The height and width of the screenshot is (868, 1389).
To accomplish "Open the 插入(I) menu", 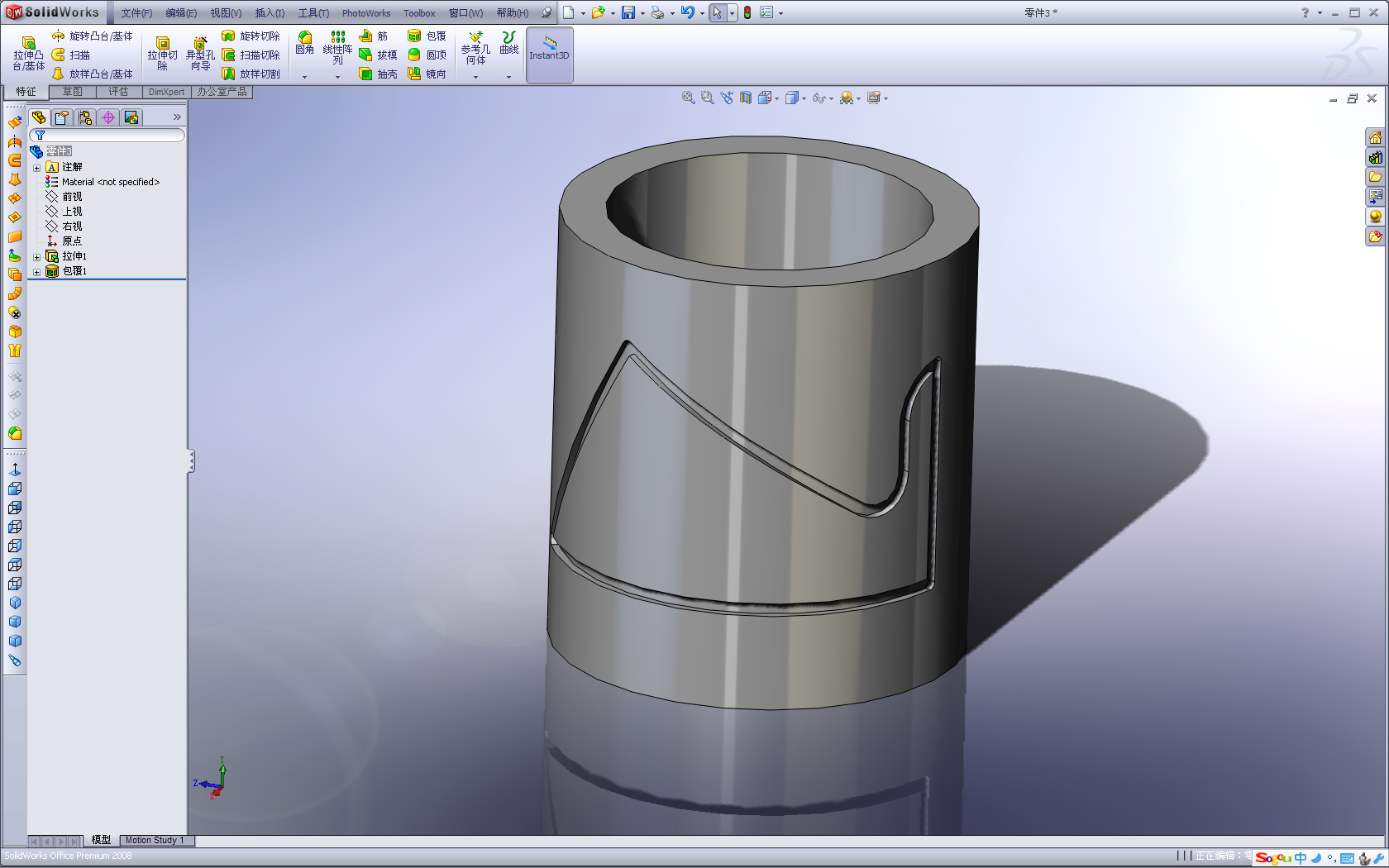I will tap(270, 13).
